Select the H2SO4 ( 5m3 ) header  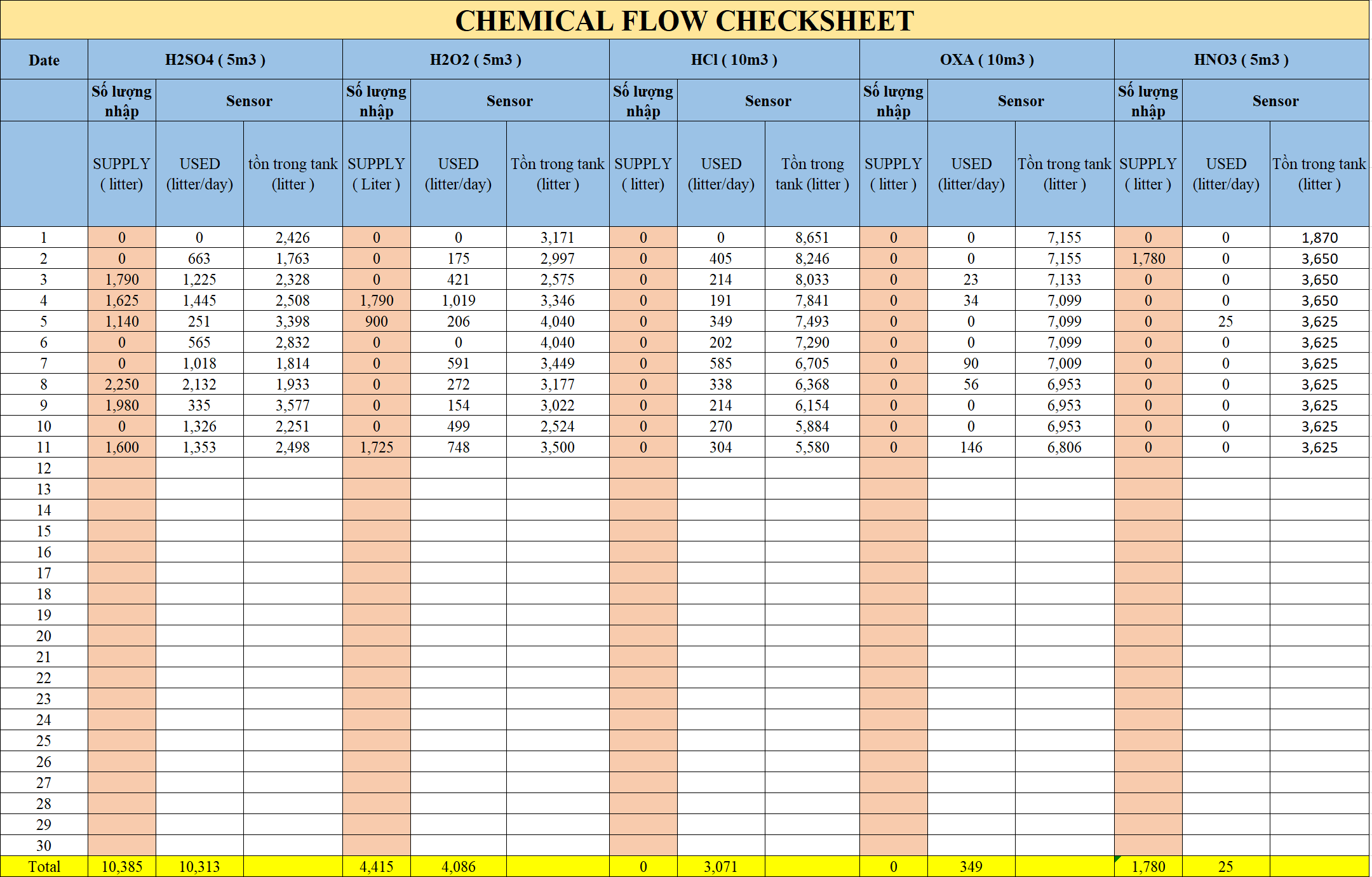(215, 60)
